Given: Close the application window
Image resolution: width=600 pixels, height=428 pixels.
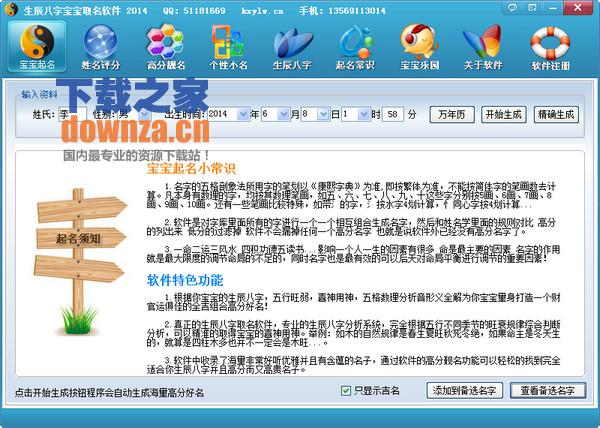Looking at the screenshot, I should (x=578, y=8).
